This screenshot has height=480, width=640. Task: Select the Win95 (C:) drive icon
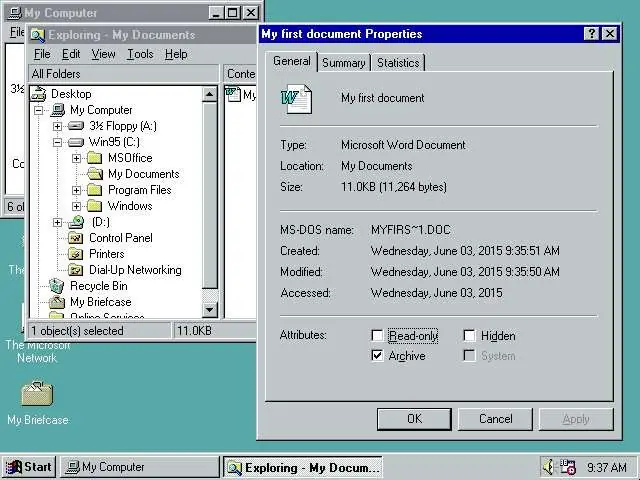(76, 142)
